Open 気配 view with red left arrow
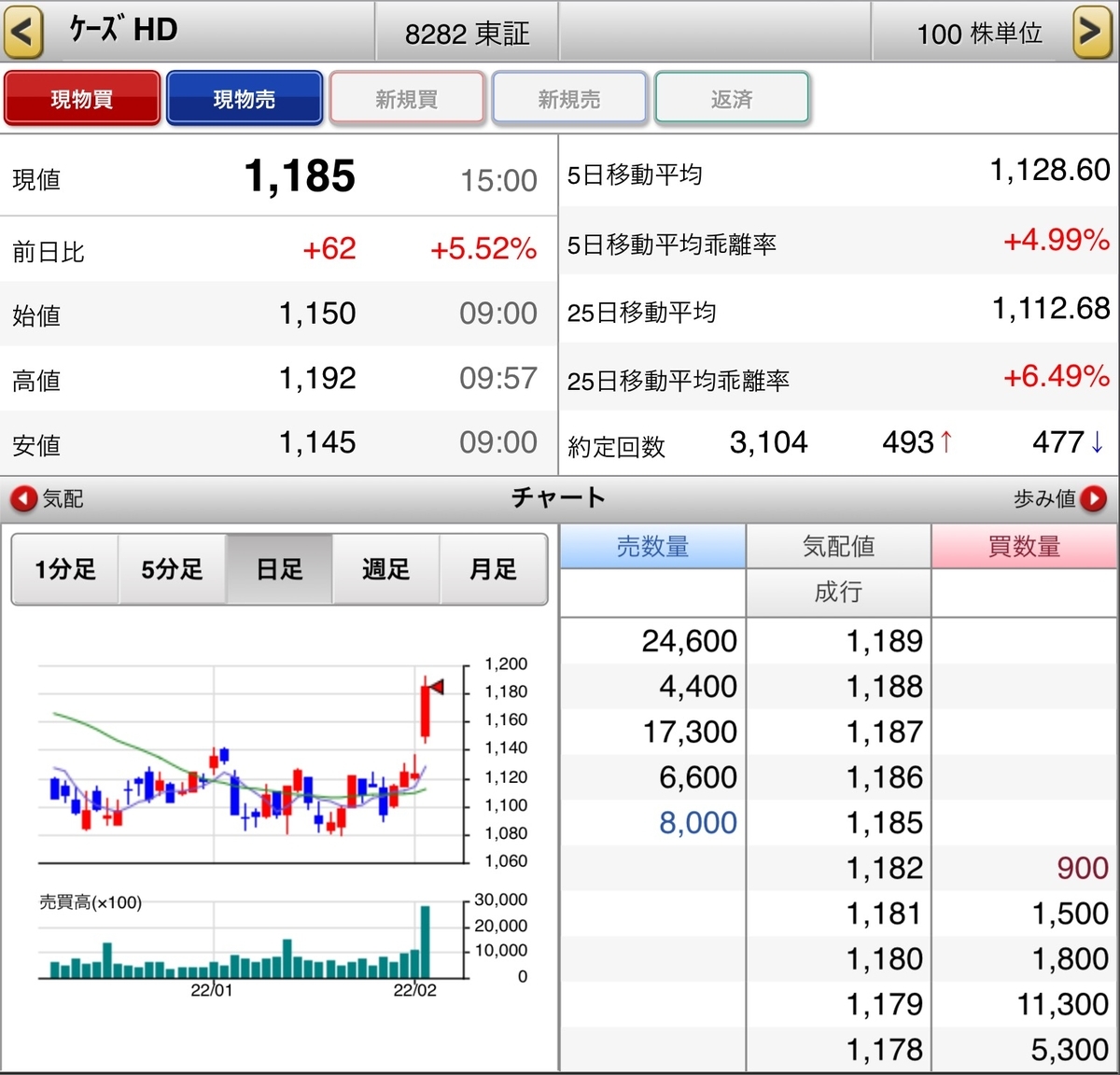The height and width of the screenshot is (1075, 1120). point(24,499)
